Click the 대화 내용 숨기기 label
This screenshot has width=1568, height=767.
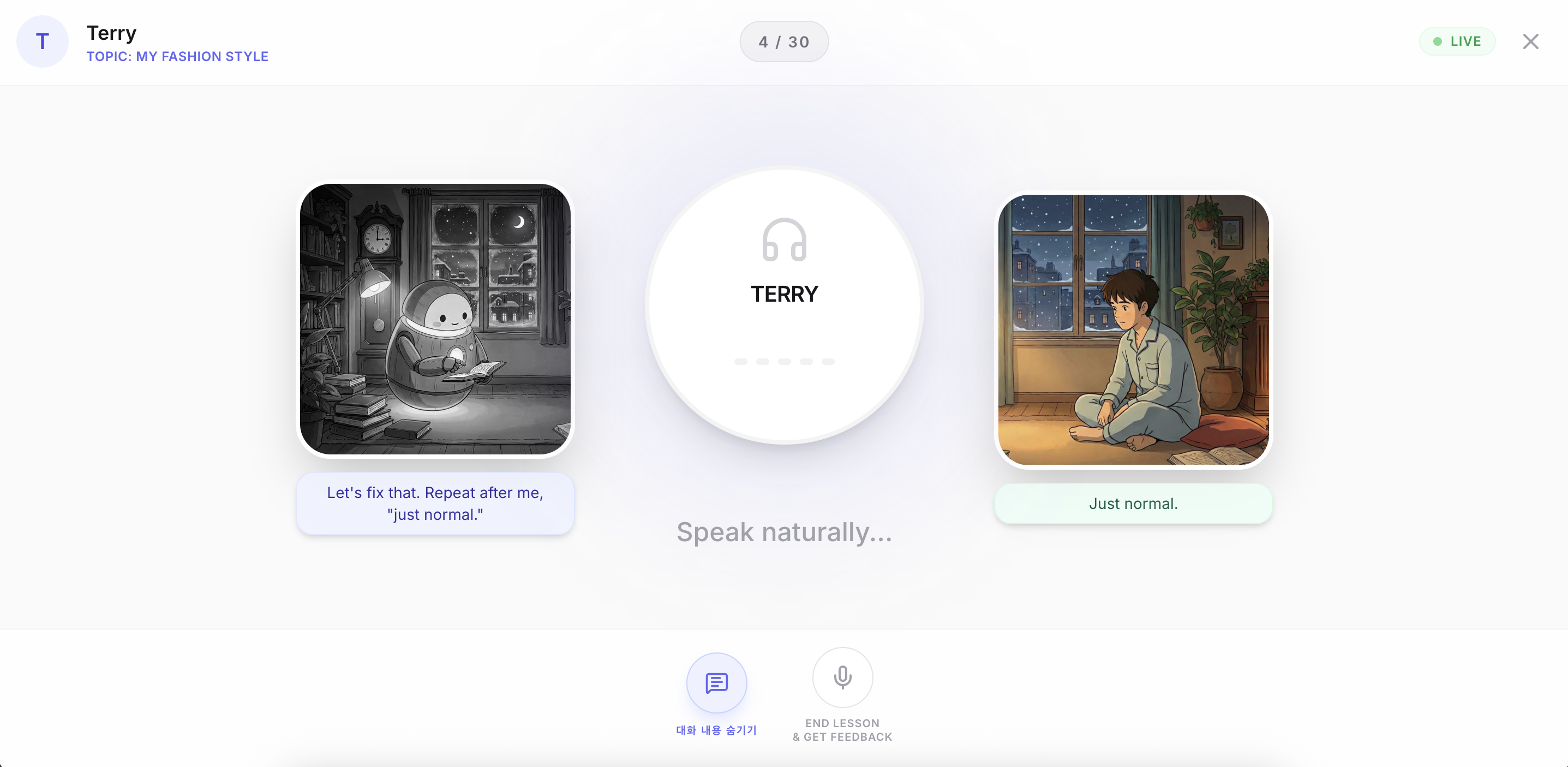(716, 730)
